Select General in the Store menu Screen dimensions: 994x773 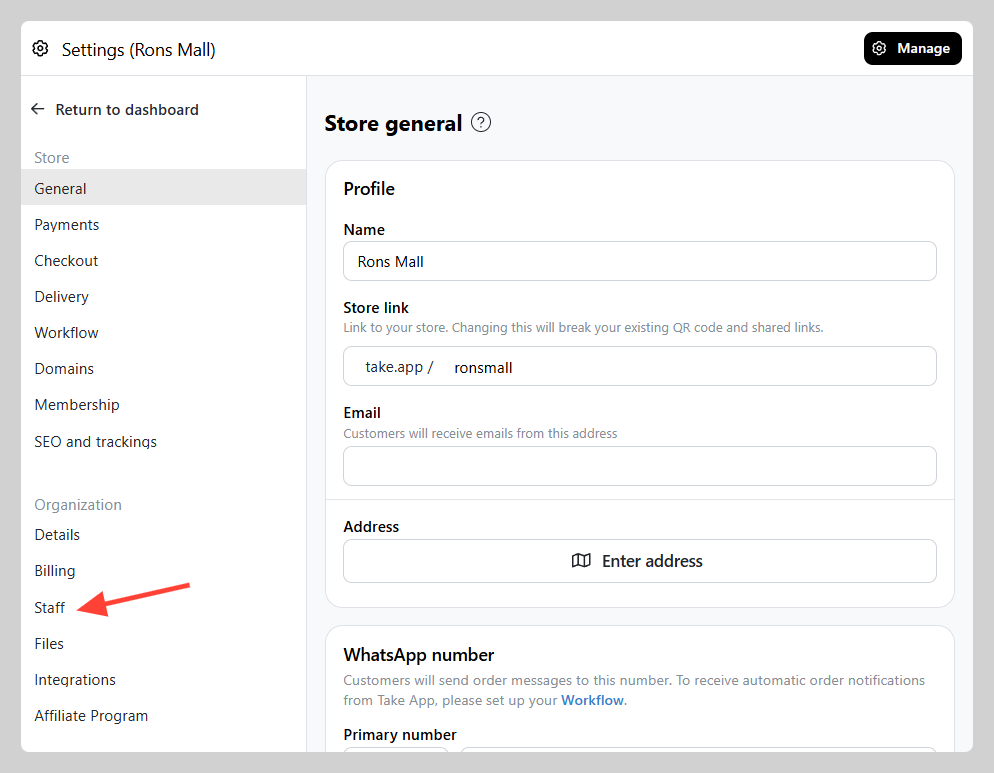pos(164,188)
